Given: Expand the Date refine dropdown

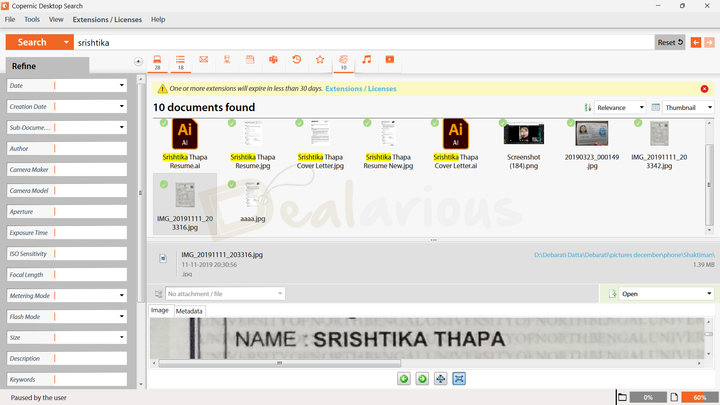Looking at the screenshot, I should [122, 85].
